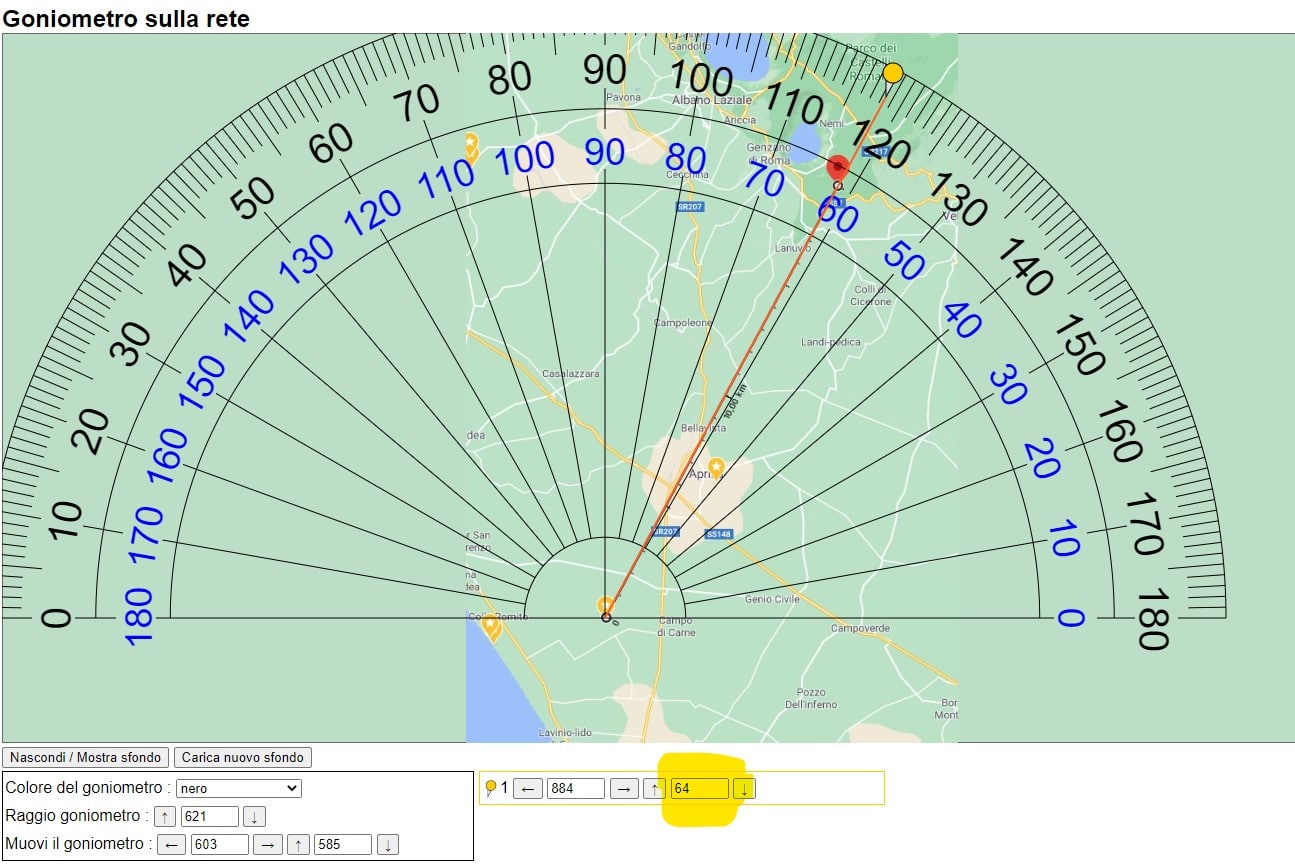Click the Nascondi / Mostra sfondo button
The image size is (1295, 867).
click(86, 757)
